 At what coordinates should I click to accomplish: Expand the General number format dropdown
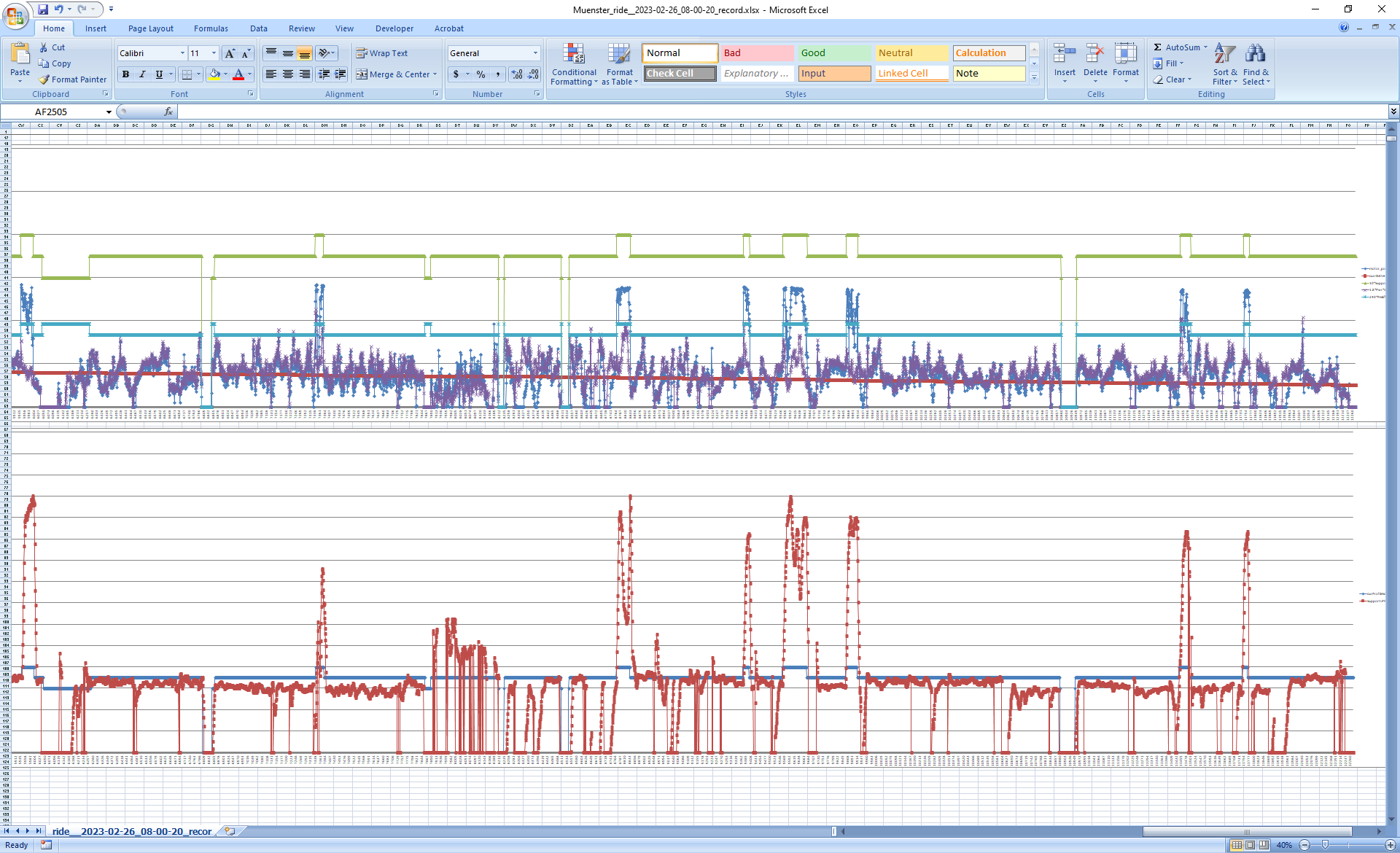(x=535, y=53)
